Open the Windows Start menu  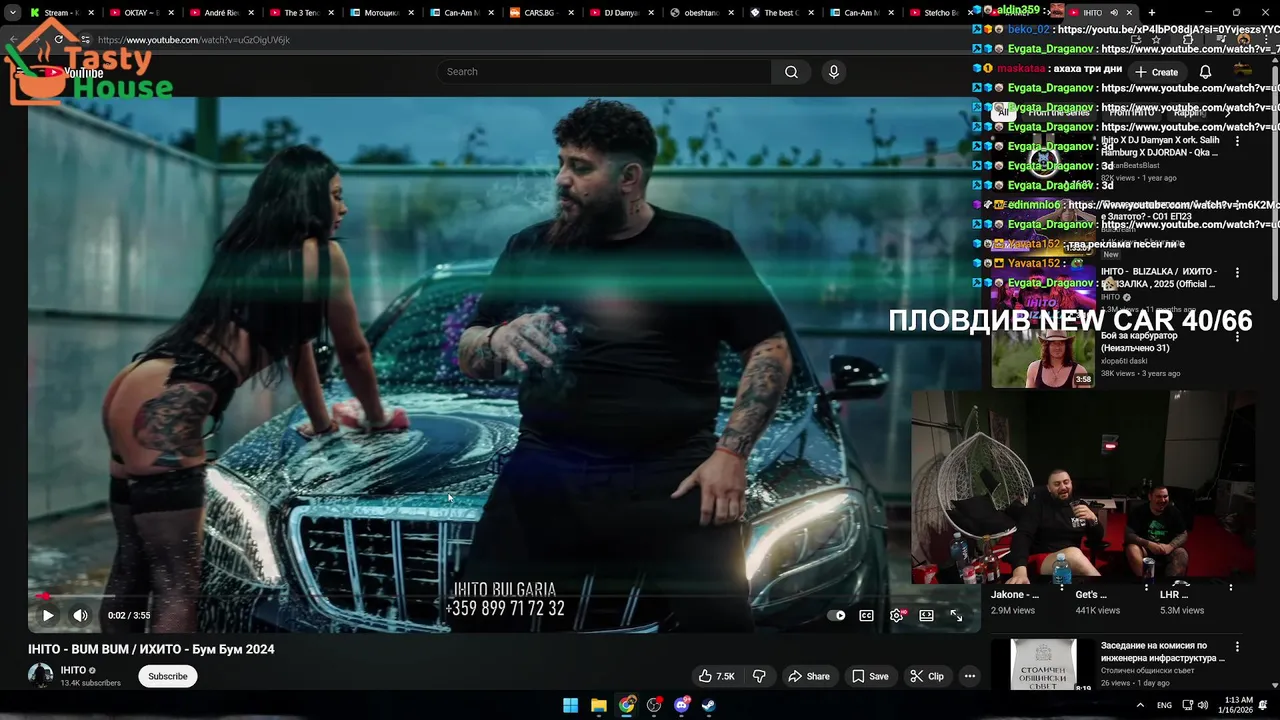click(570, 705)
